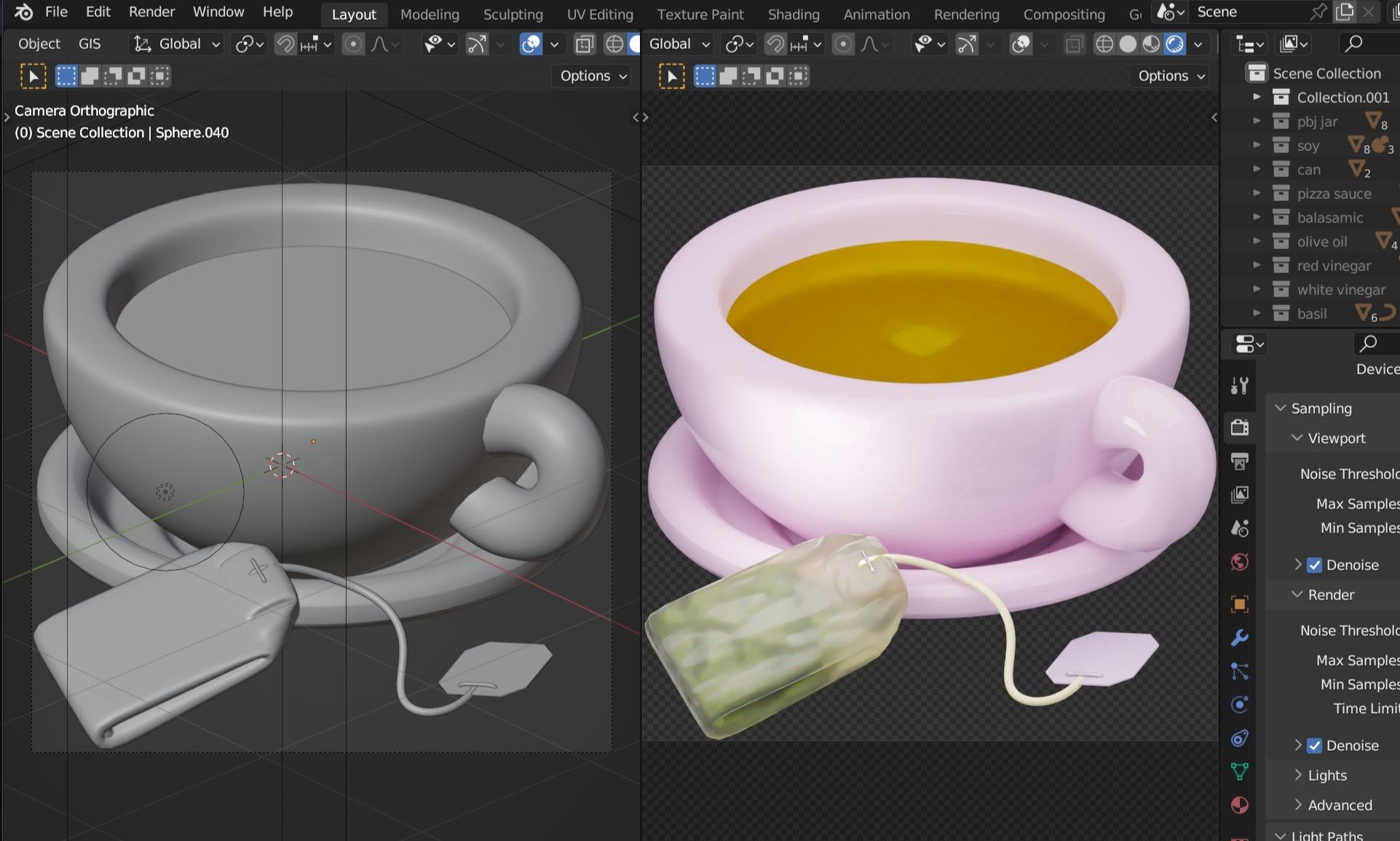The width and height of the screenshot is (1400, 841).
Task: Open the Object properties orange square tab
Action: [1239, 604]
